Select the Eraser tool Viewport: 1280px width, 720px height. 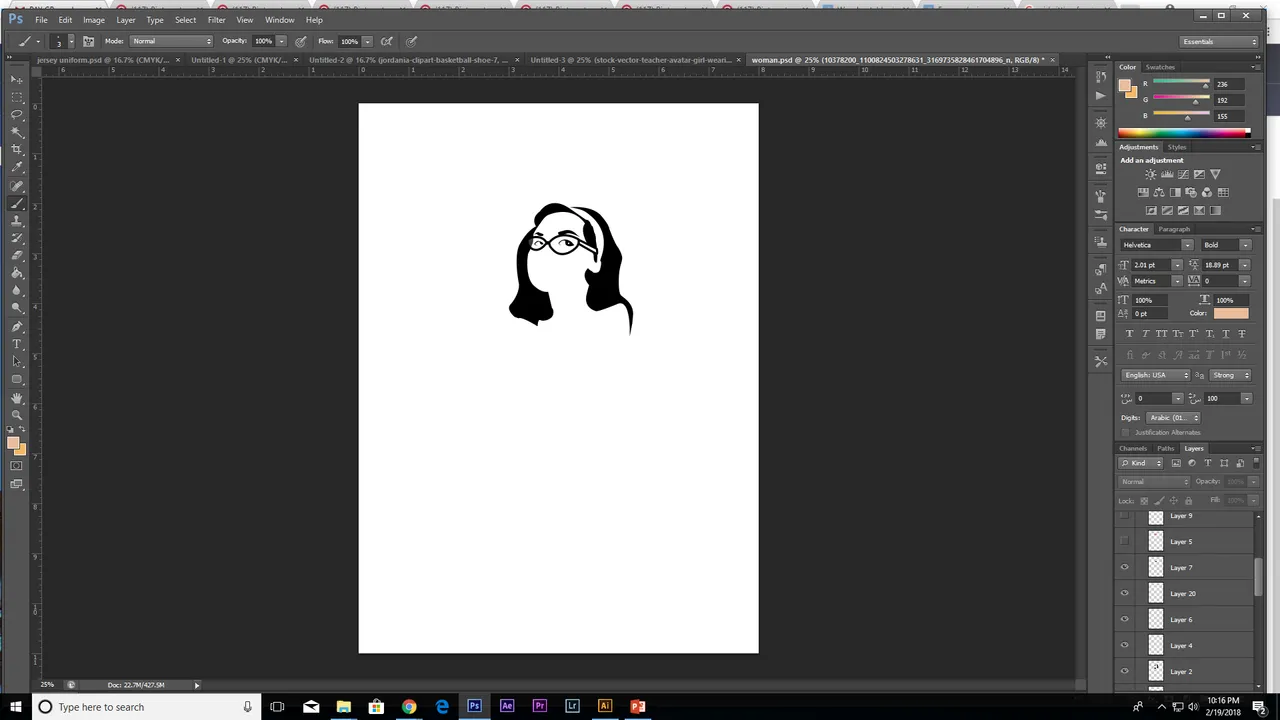17,256
